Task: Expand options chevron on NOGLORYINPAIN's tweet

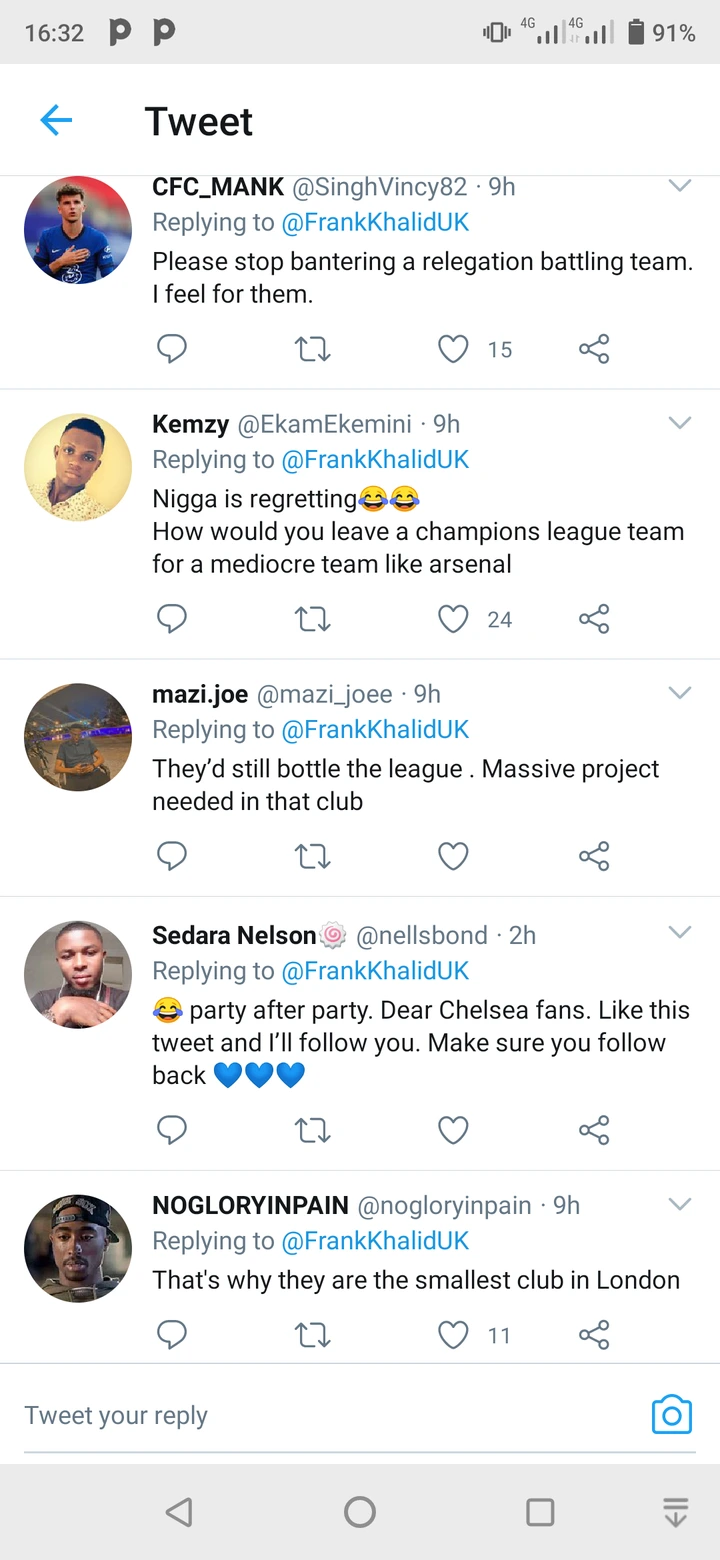Action: (x=680, y=1204)
